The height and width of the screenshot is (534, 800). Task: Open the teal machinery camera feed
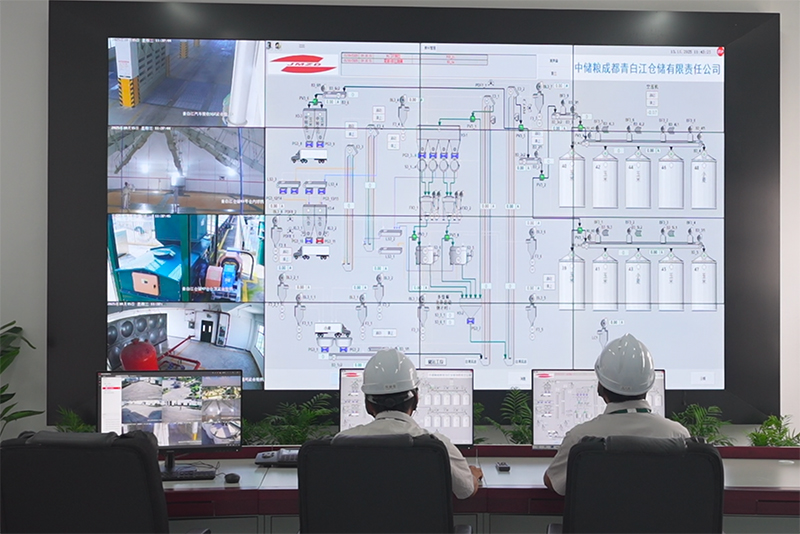point(185,257)
